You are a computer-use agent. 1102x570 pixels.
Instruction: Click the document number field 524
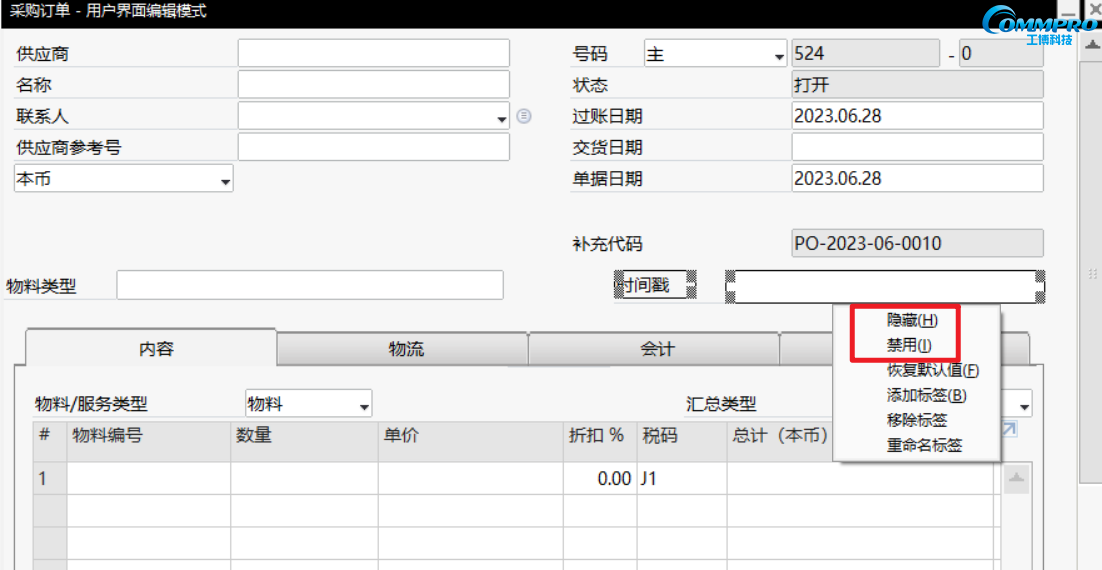tap(865, 53)
